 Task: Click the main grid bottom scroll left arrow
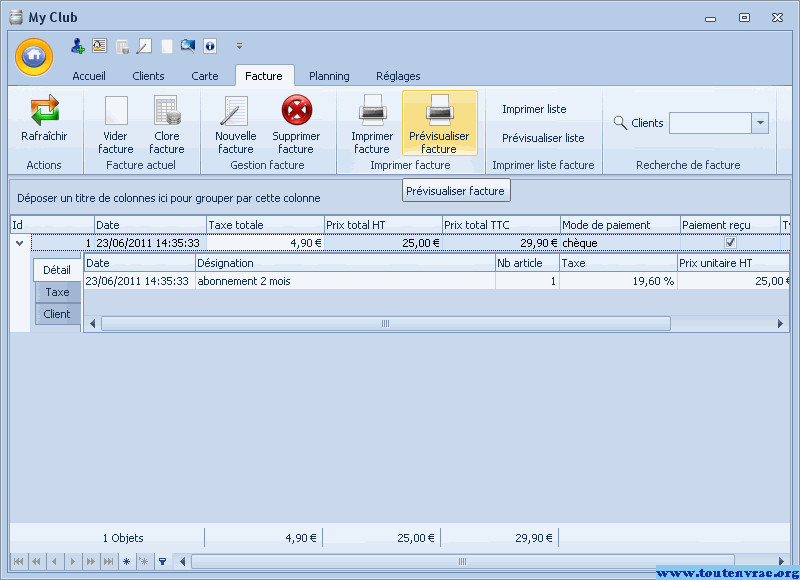[x=182, y=562]
